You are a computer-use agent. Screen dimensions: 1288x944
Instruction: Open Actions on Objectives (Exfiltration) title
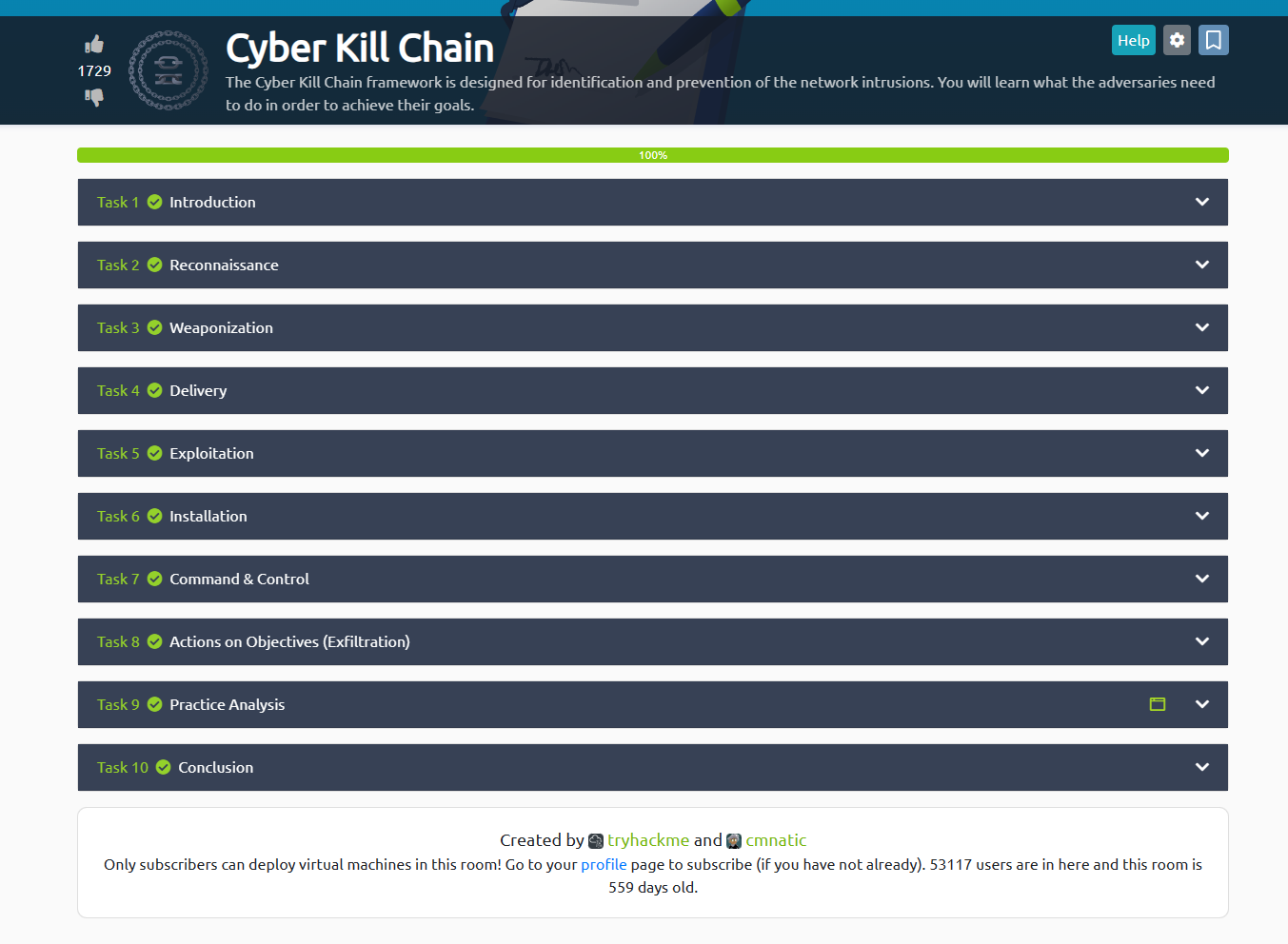click(289, 641)
